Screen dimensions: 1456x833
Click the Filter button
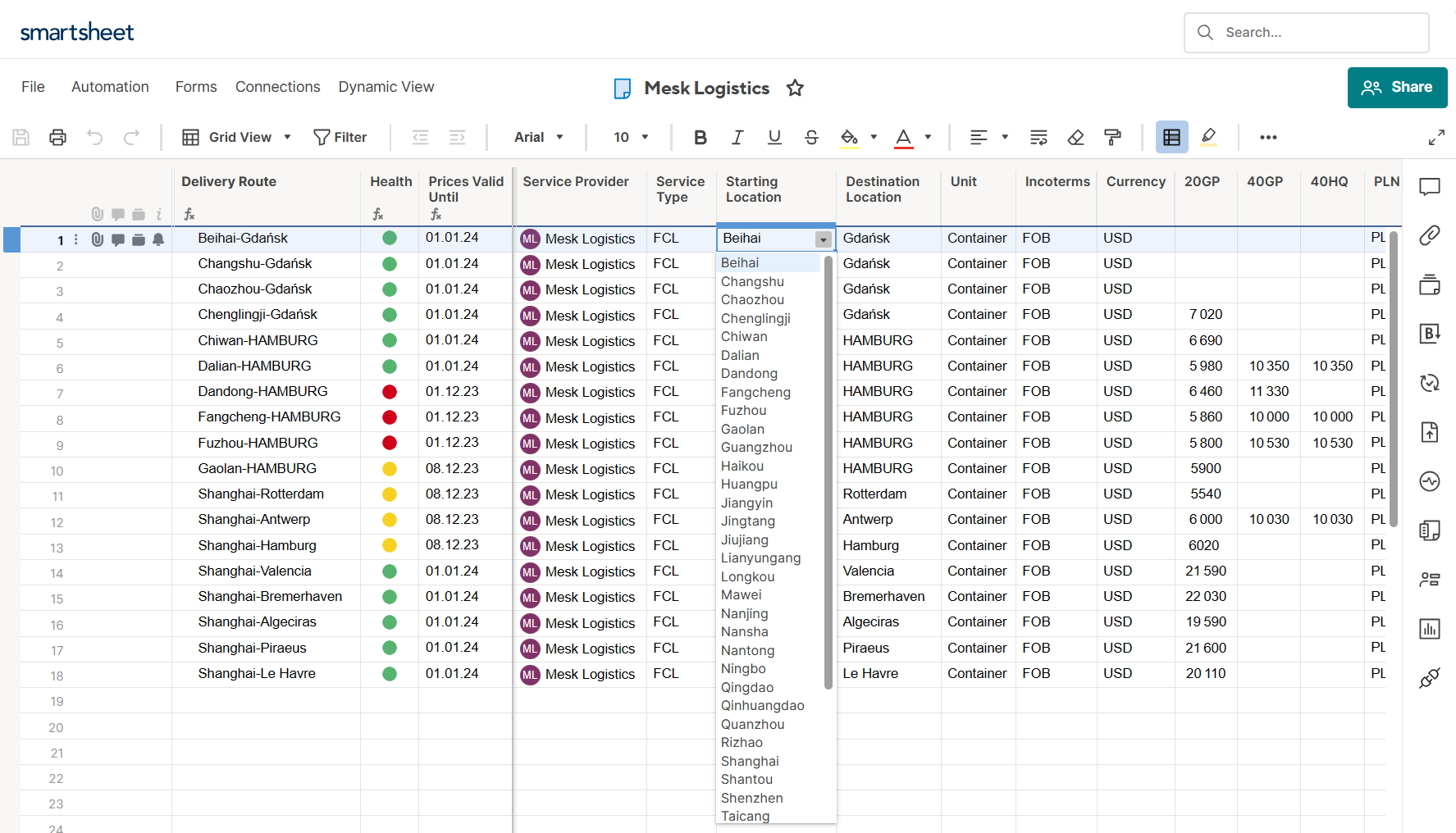coord(340,138)
